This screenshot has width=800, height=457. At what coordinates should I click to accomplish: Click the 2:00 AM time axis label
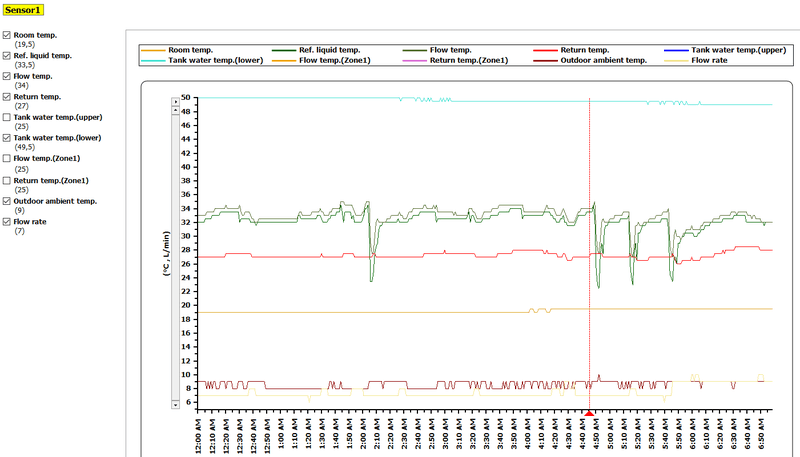click(x=363, y=436)
